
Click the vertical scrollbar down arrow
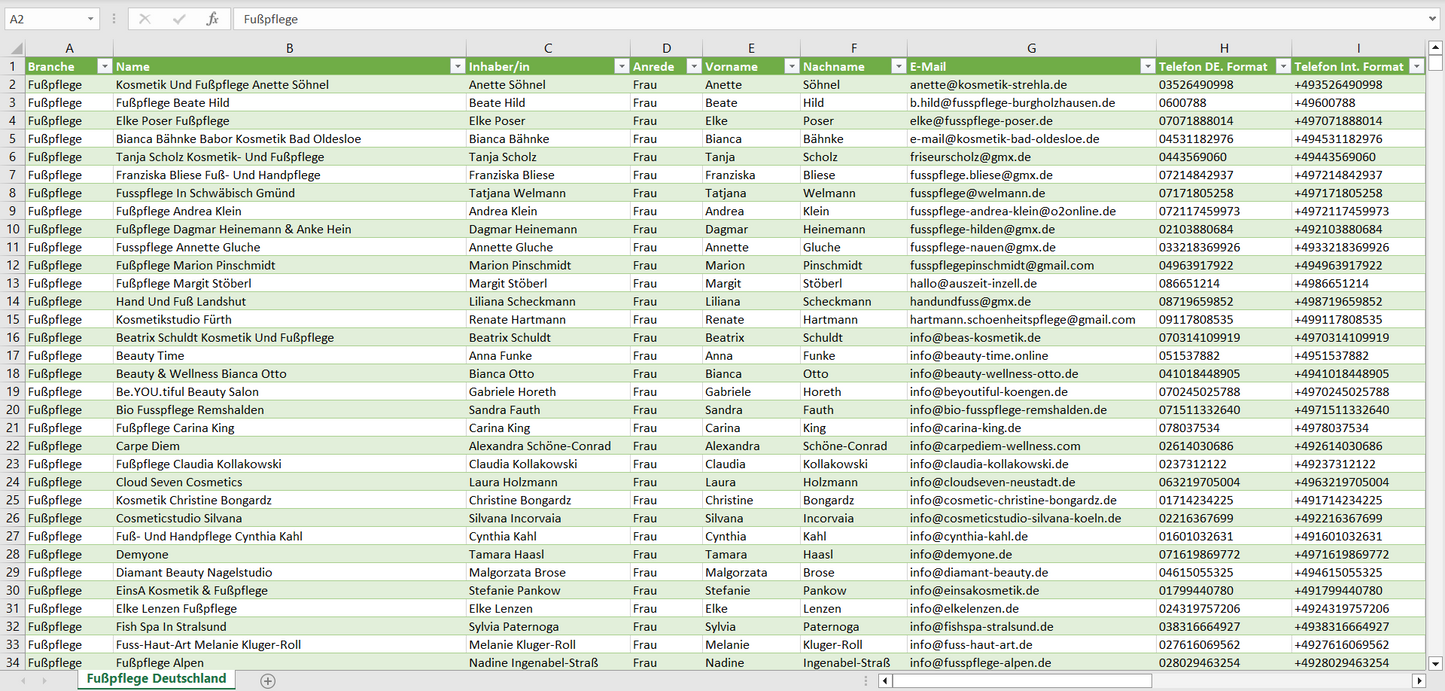tap(1436, 662)
